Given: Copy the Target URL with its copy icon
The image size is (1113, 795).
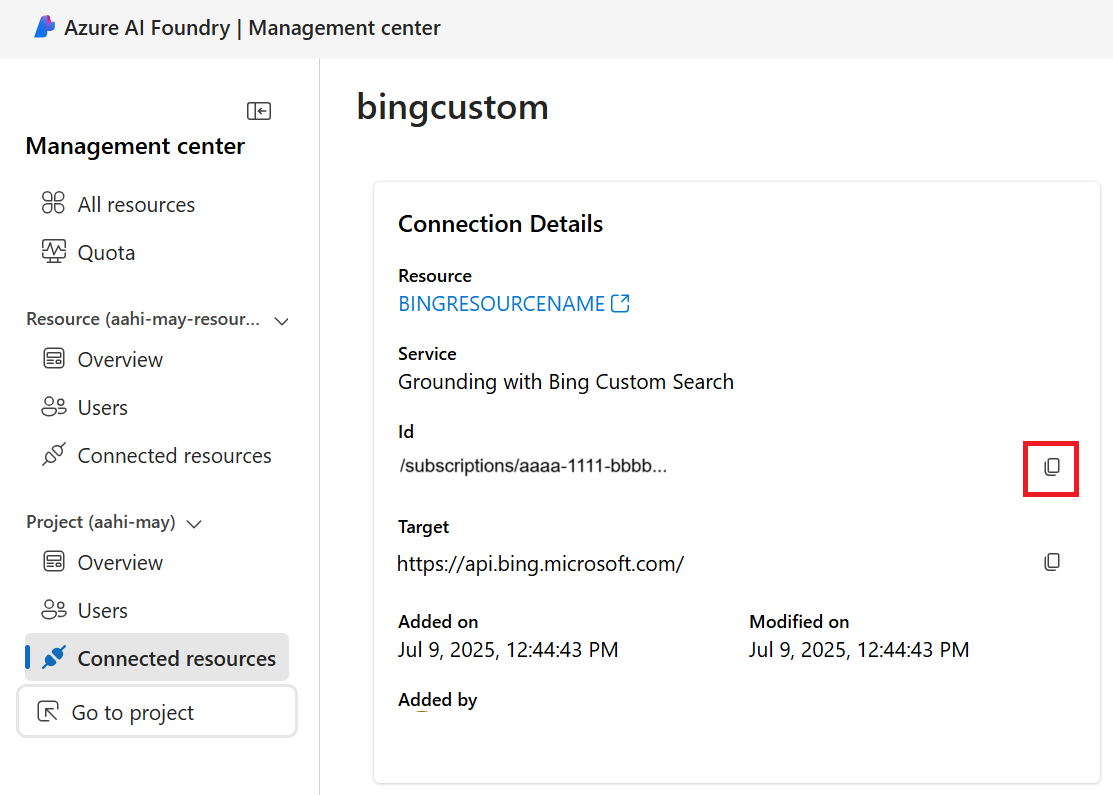Looking at the screenshot, I should coord(1051,561).
